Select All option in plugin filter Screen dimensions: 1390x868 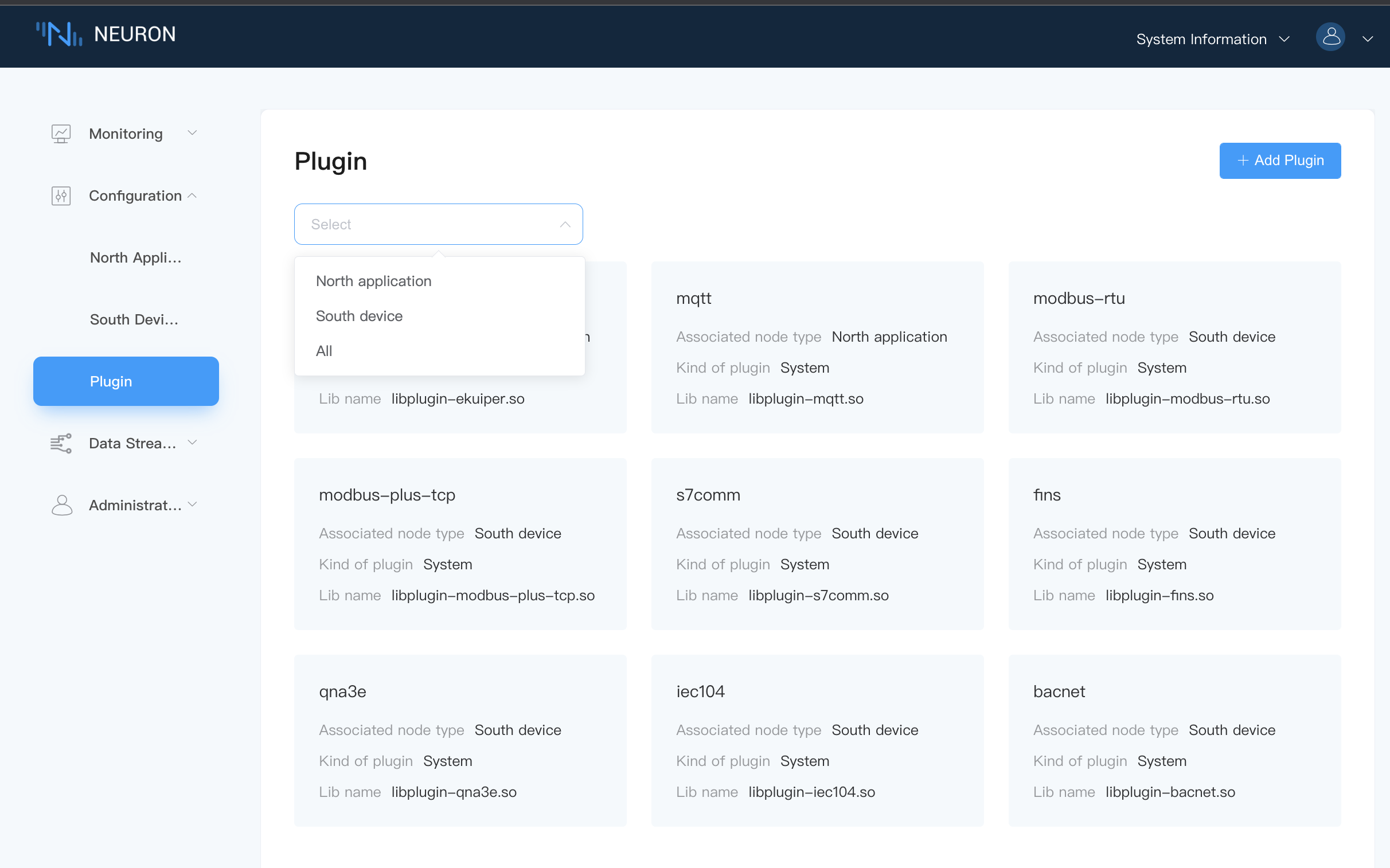click(324, 350)
